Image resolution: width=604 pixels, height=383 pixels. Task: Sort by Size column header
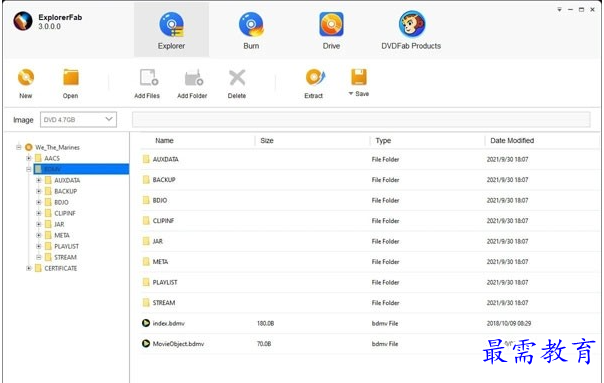pyautogui.click(x=267, y=141)
